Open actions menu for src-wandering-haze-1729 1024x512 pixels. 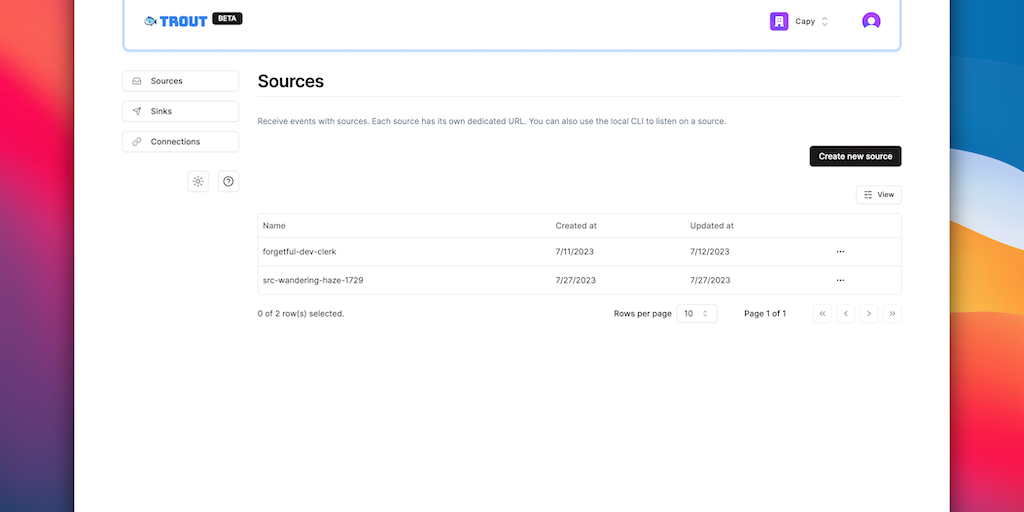coord(840,280)
